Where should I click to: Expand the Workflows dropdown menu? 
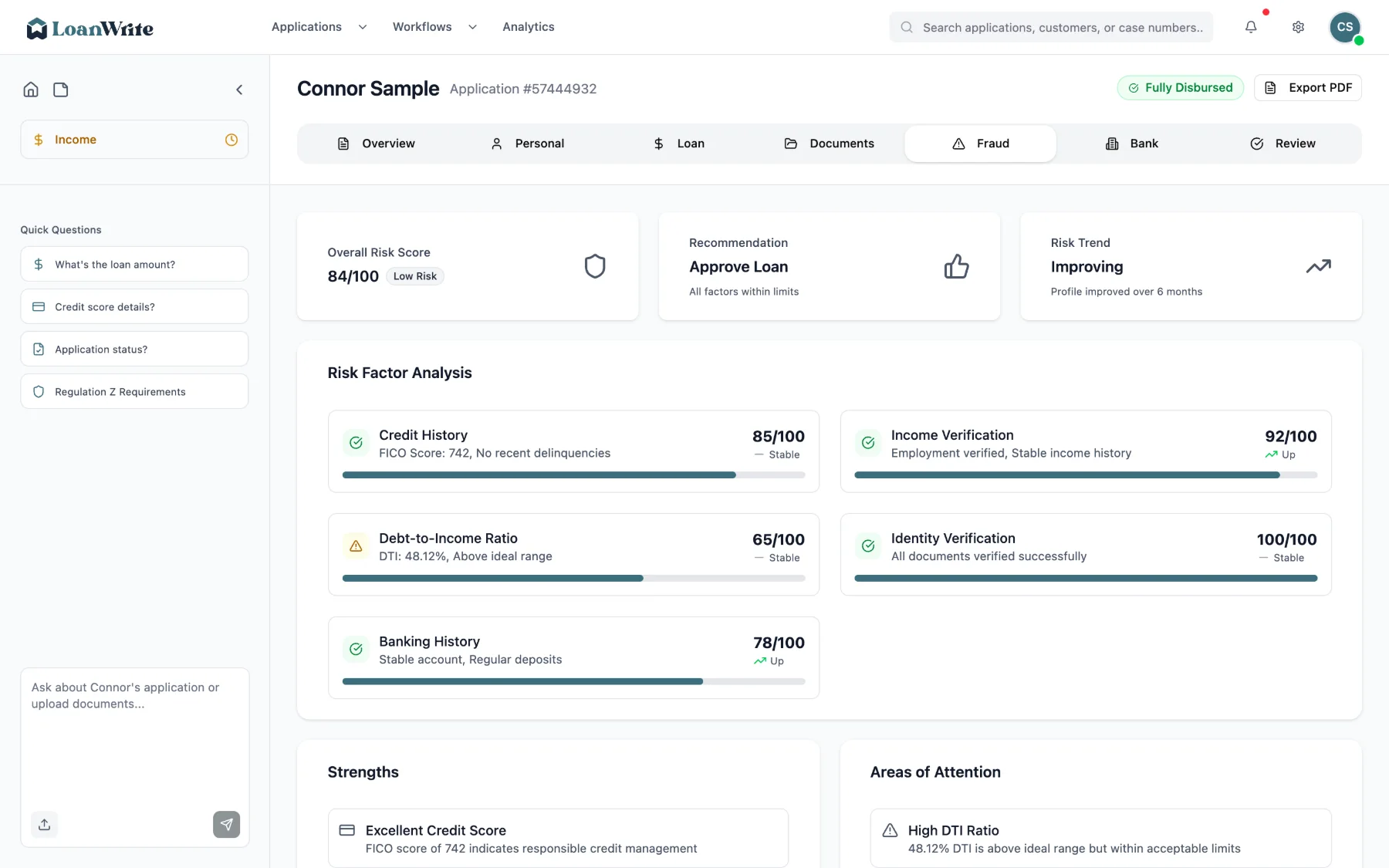pos(434,27)
